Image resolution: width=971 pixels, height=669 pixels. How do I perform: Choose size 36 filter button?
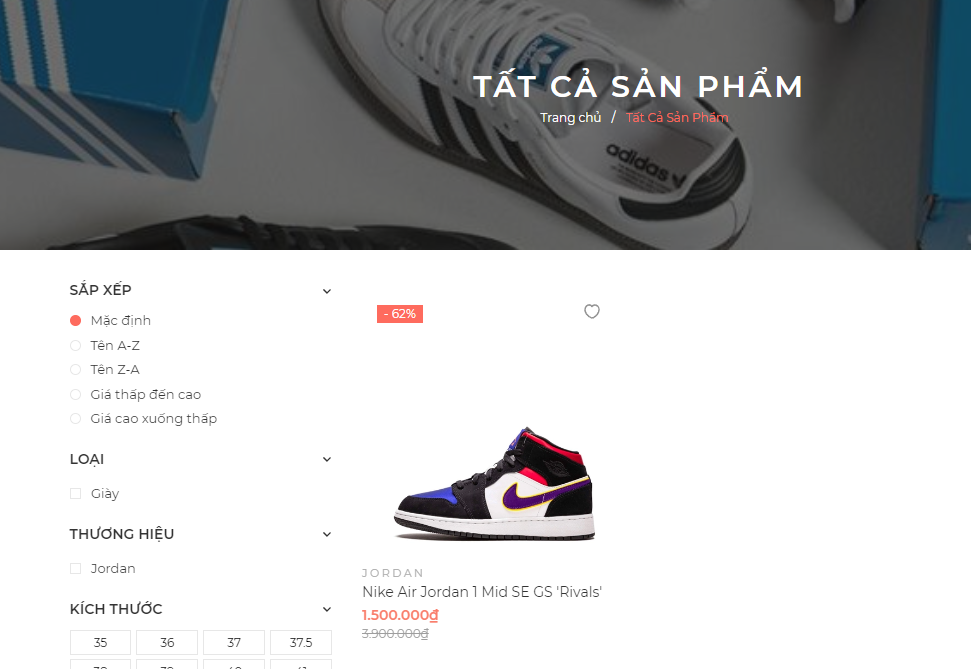167,642
